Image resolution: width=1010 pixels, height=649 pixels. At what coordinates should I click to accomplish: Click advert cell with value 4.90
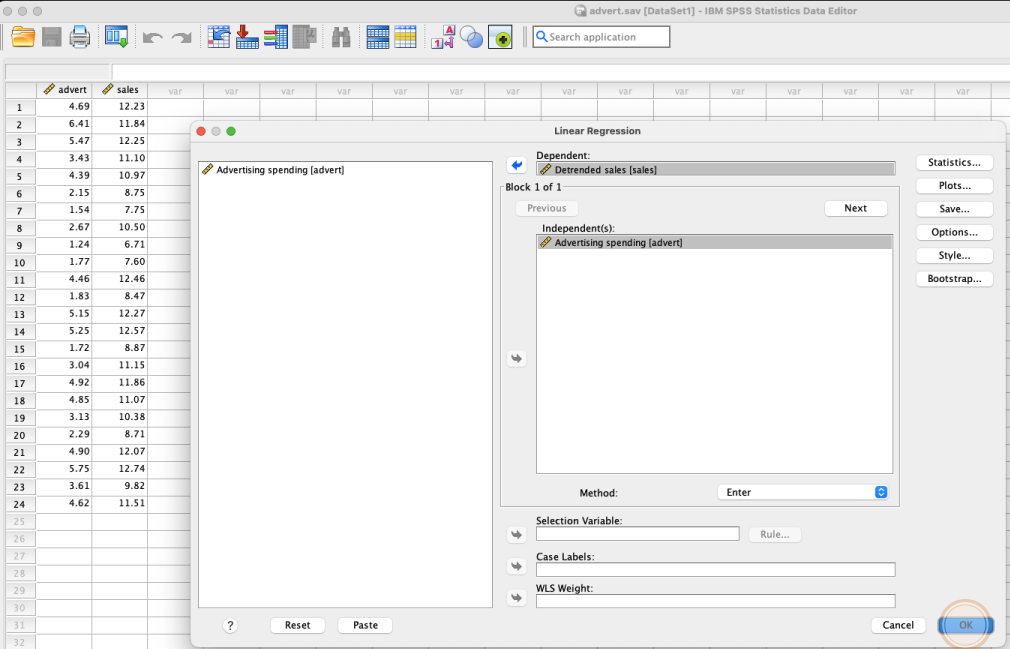tap(64, 451)
